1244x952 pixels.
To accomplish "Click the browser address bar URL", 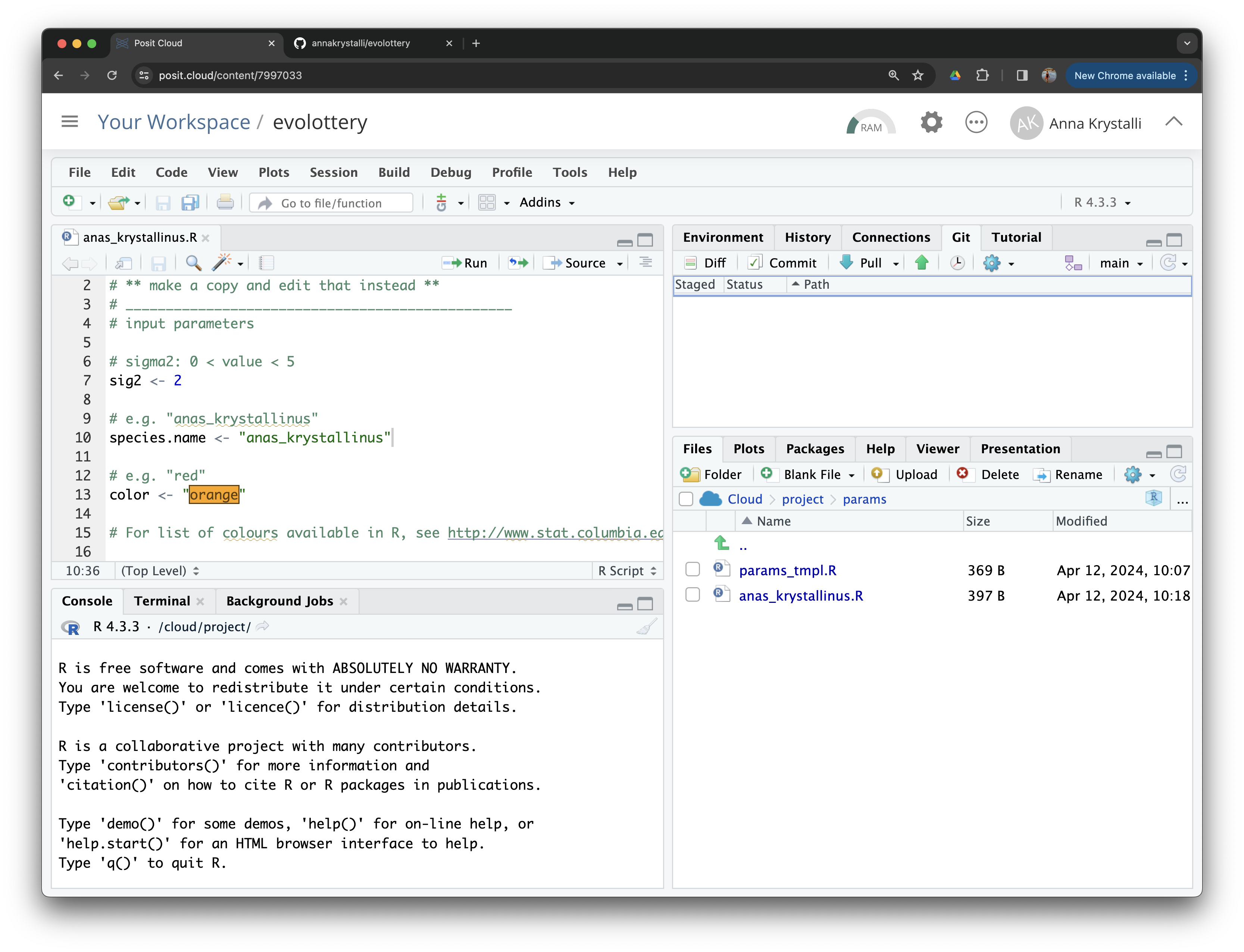I will [x=230, y=75].
